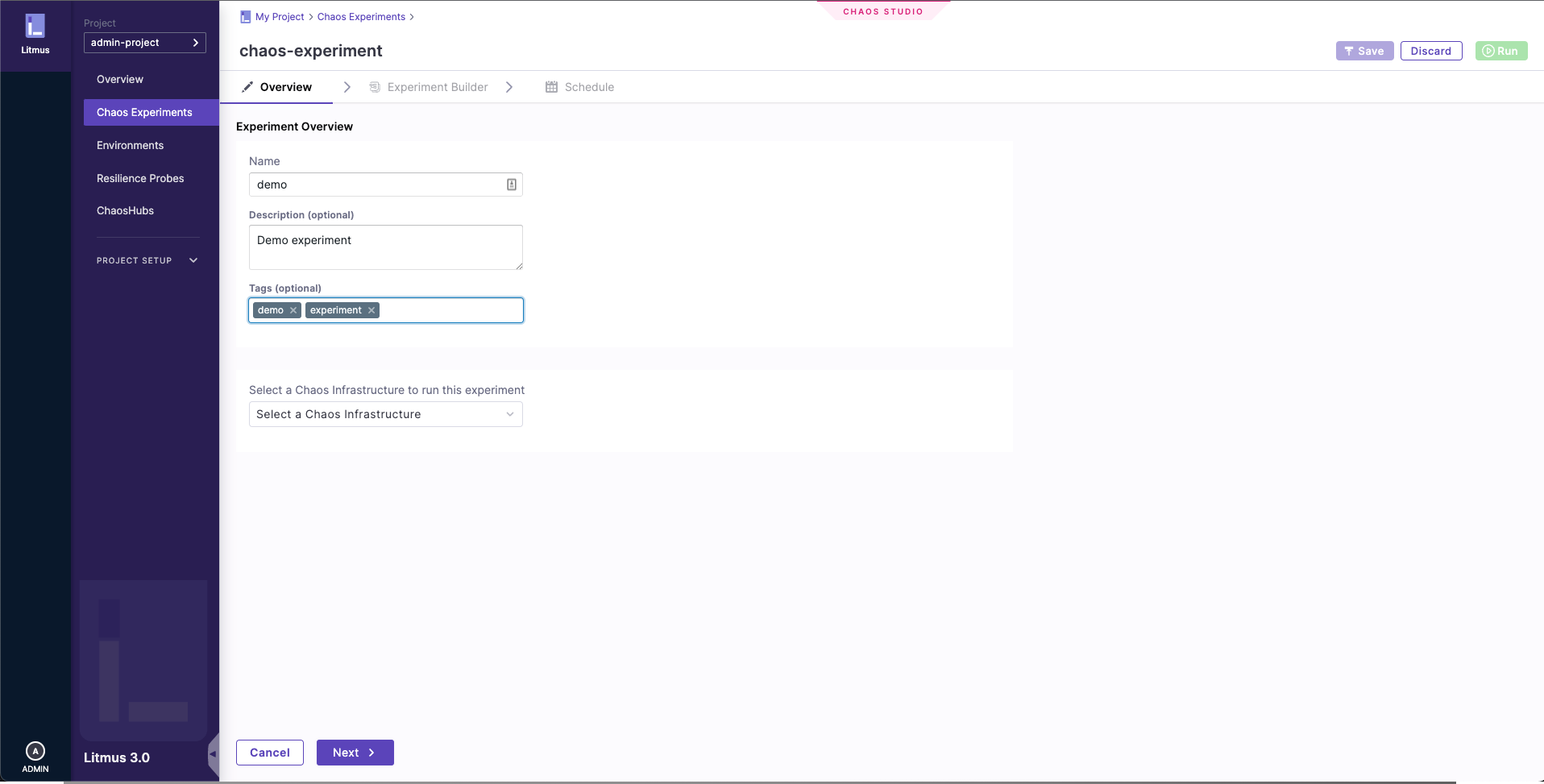Navigate back via the Chaos Experiments breadcrumb
This screenshot has width=1544, height=784.
pos(361,16)
